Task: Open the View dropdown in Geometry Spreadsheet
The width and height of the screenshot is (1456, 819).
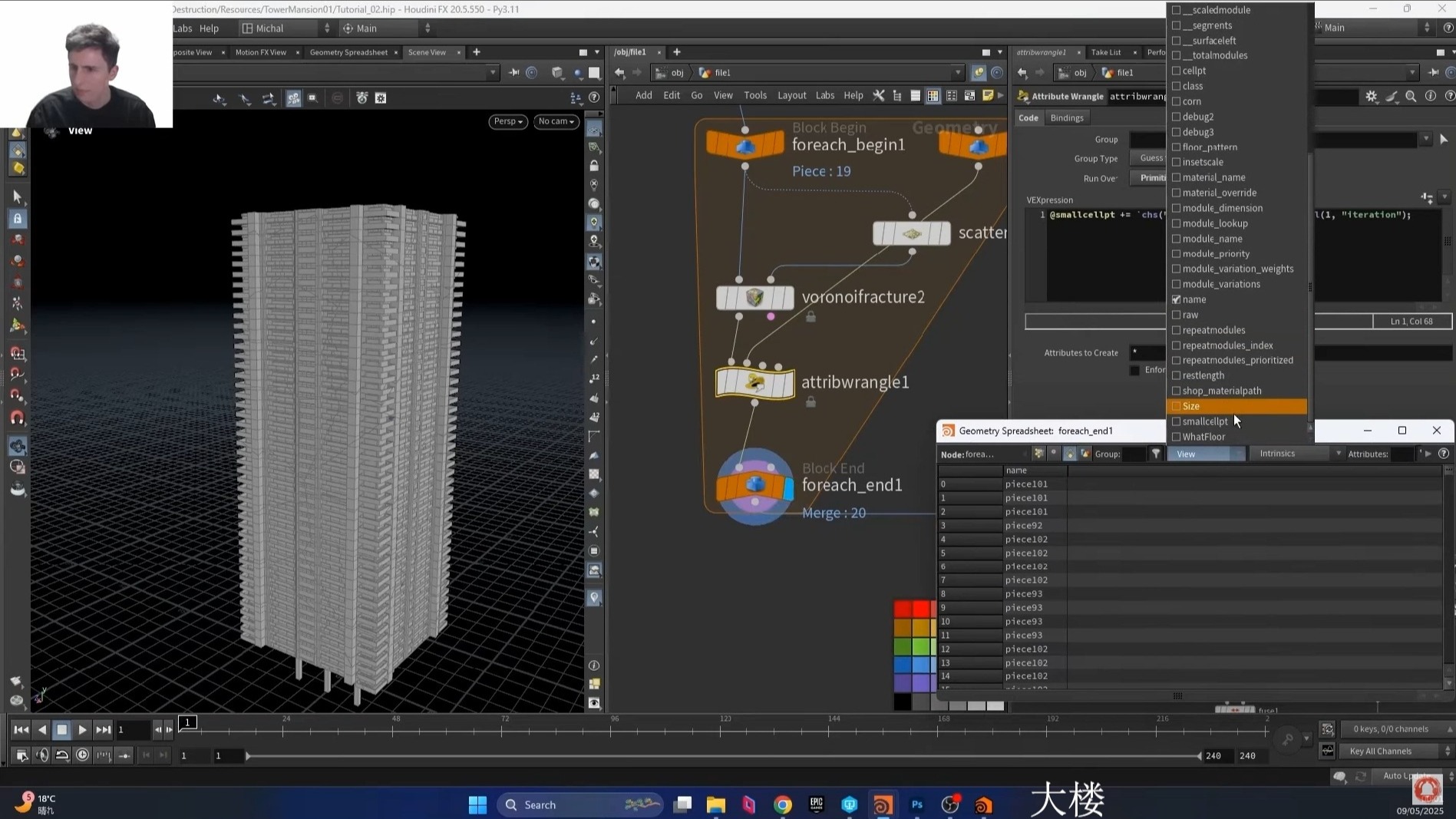Action: click(x=1207, y=454)
